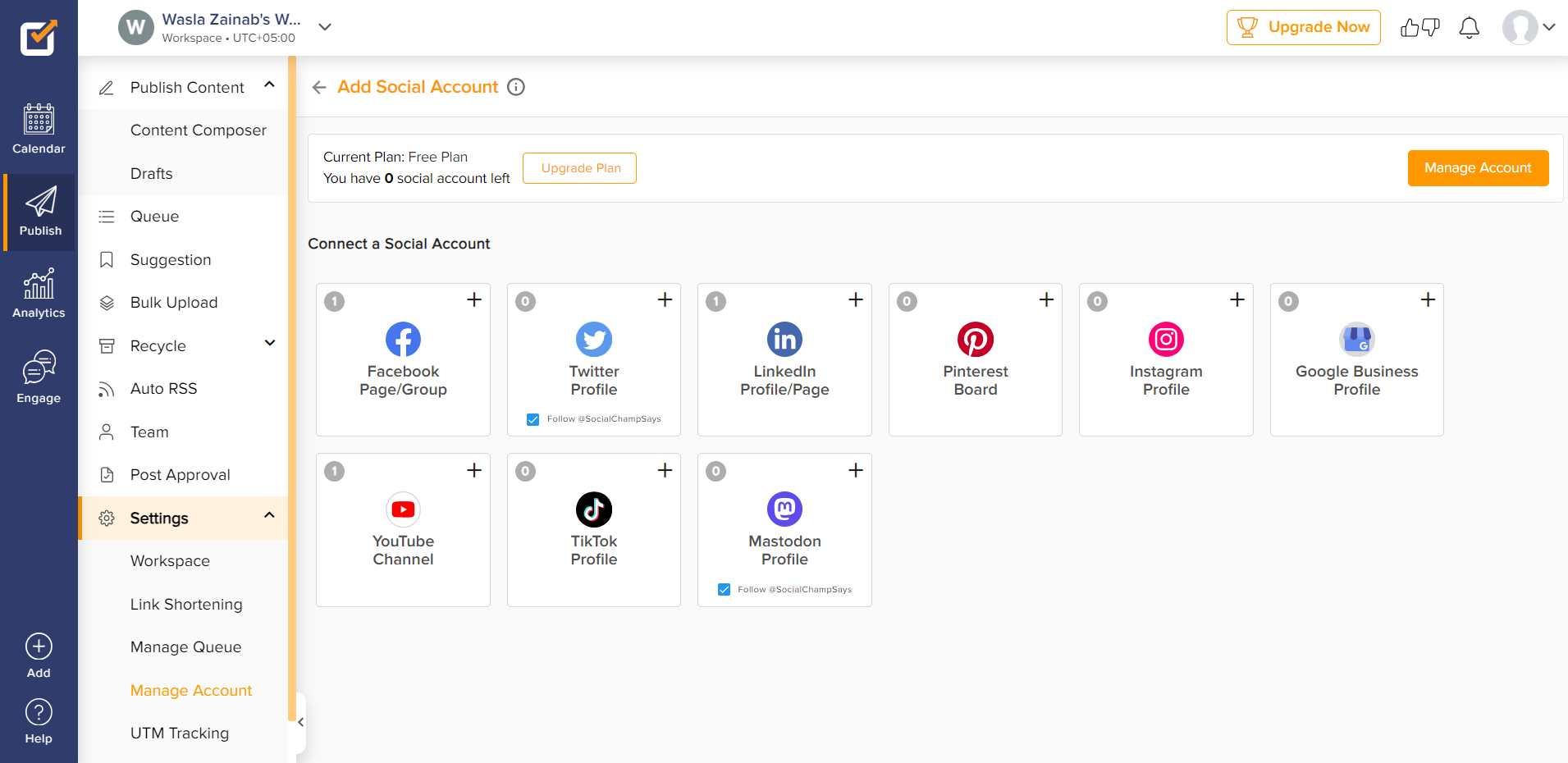Collapse the Publish Content section chevron
Viewport: 1568px width, 763px height.
point(269,85)
